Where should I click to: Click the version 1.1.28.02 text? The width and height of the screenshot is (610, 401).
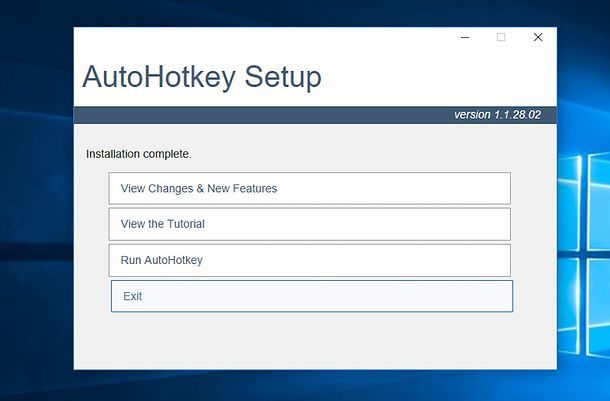click(498, 115)
